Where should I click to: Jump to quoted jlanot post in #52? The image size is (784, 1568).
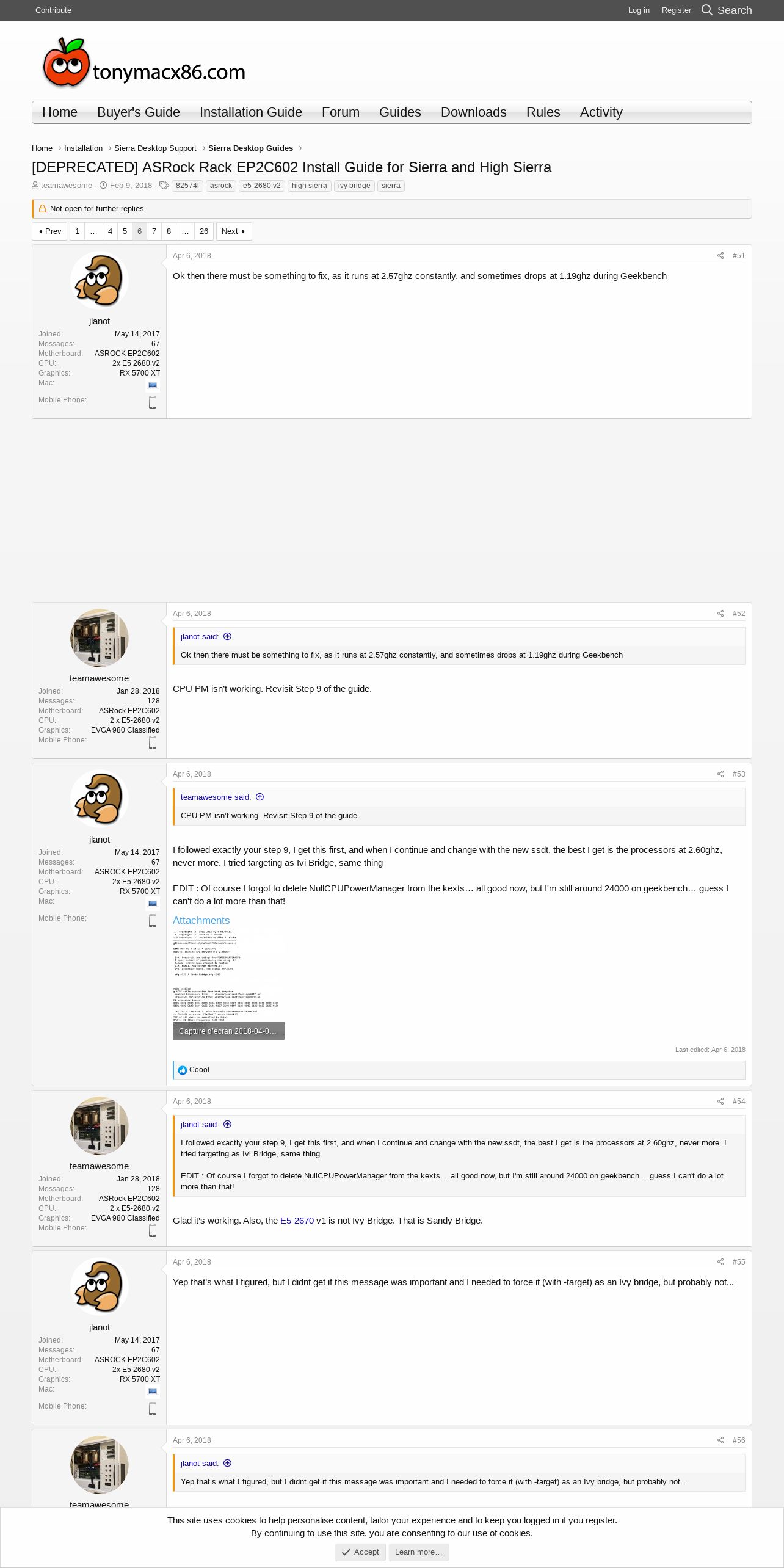tap(228, 636)
